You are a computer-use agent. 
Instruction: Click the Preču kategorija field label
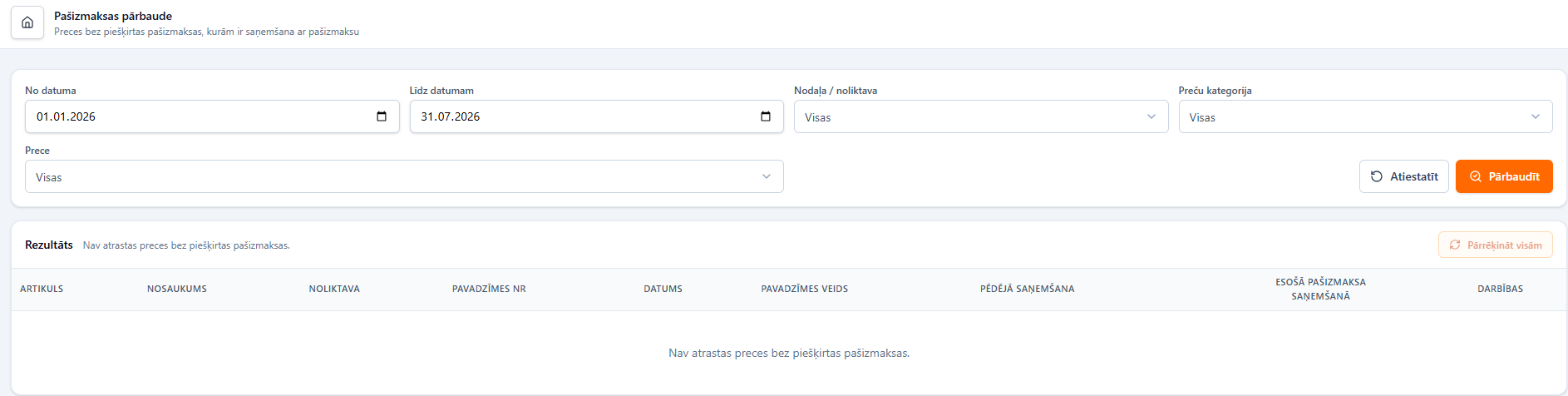point(1215,91)
